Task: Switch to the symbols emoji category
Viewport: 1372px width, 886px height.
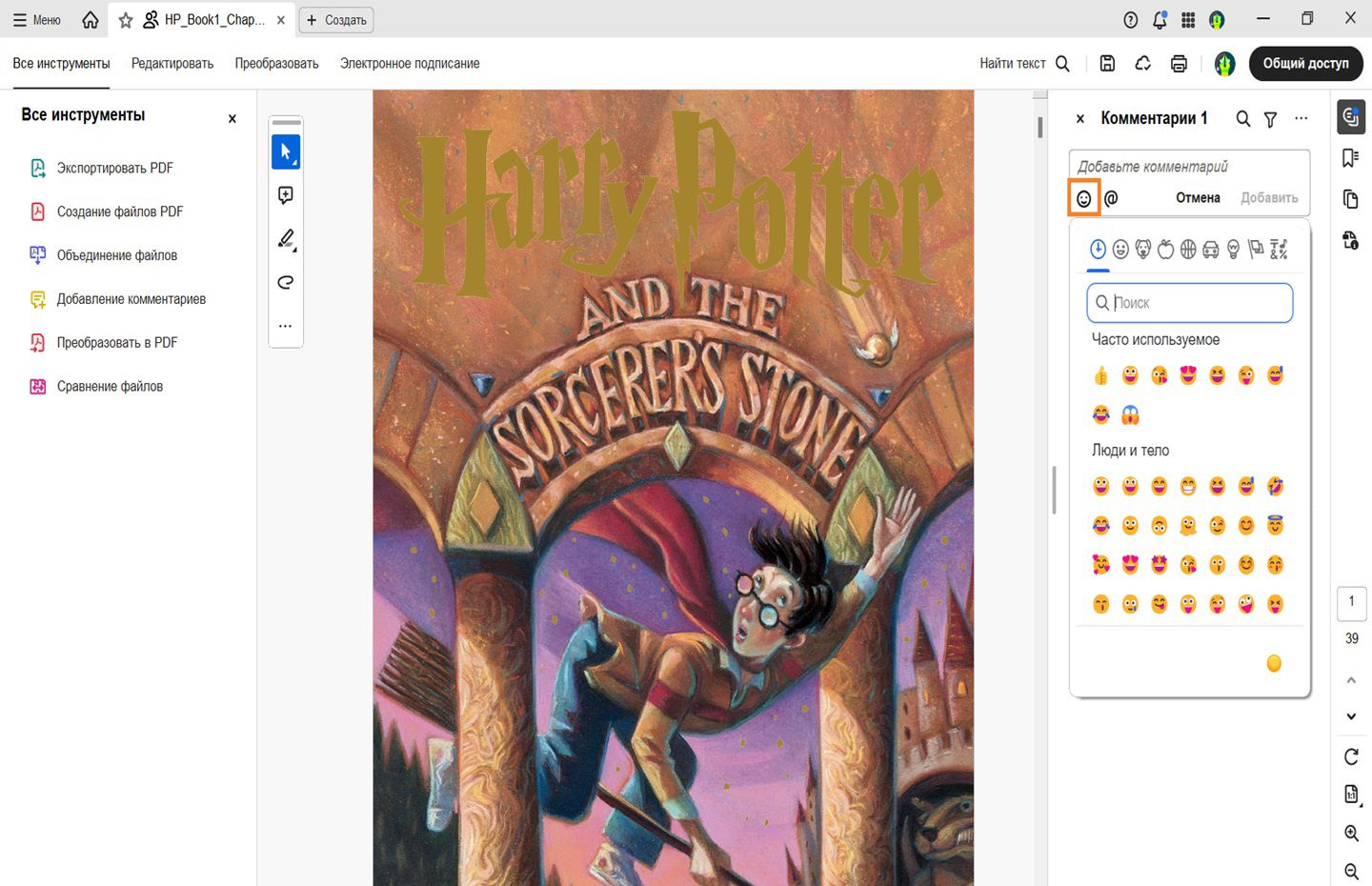Action: click(1279, 250)
